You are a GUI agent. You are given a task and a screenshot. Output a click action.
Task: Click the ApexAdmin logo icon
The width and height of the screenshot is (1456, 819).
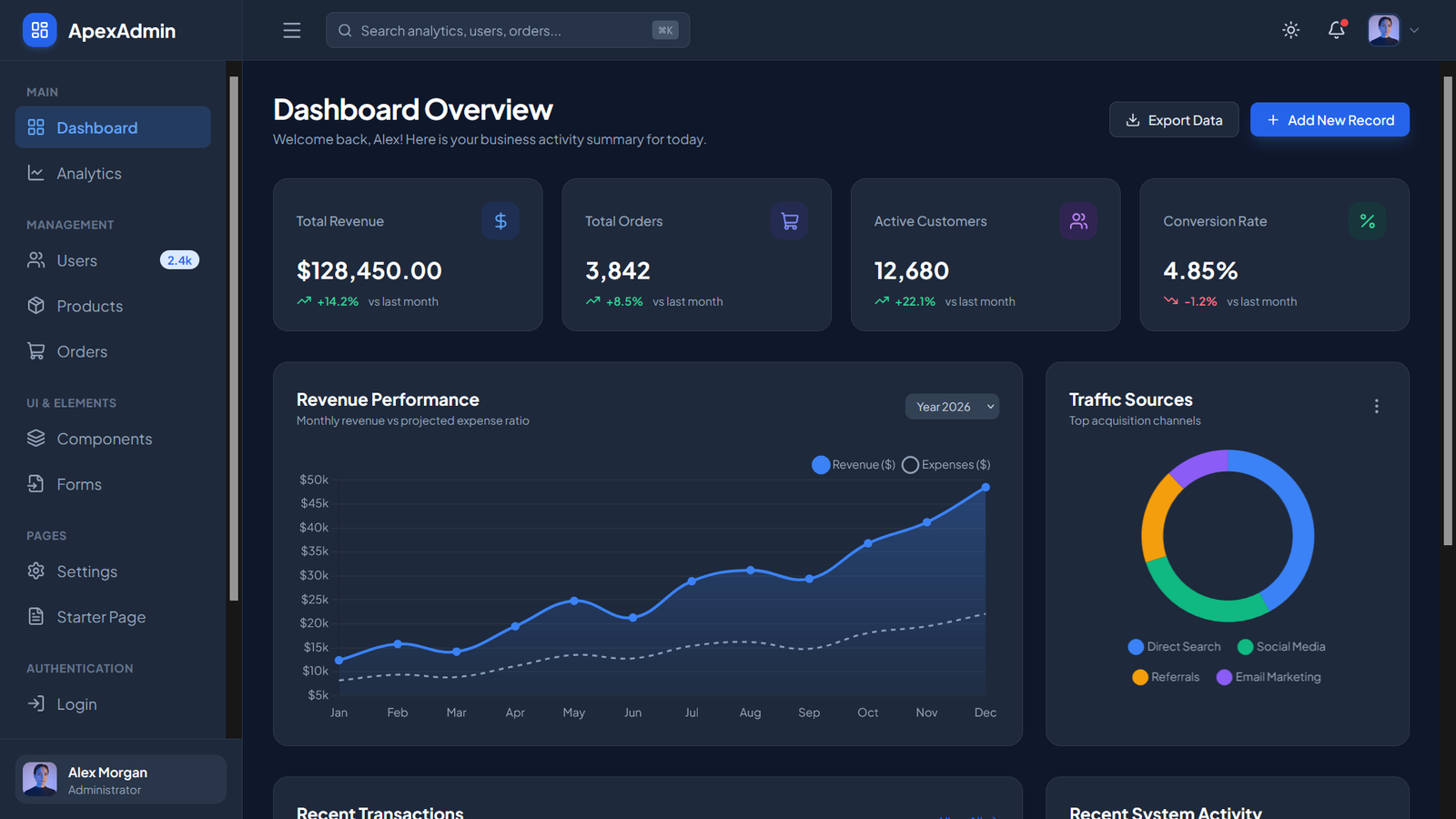click(x=39, y=30)
